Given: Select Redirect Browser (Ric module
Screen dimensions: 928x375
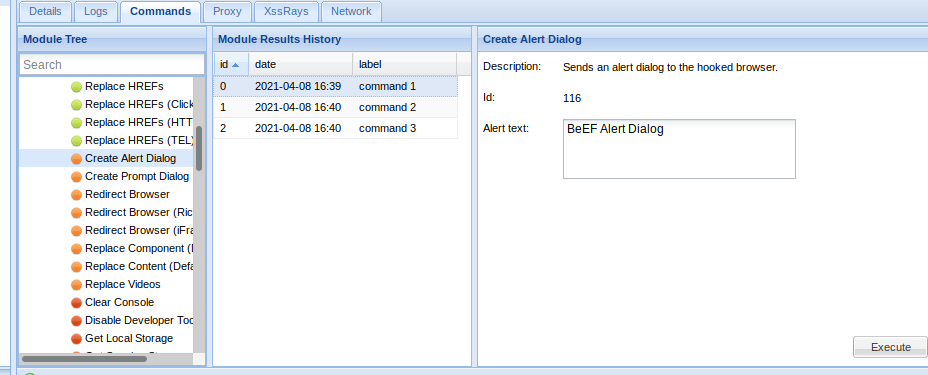Looking at the screenshot, I should [x=139, y=212].
